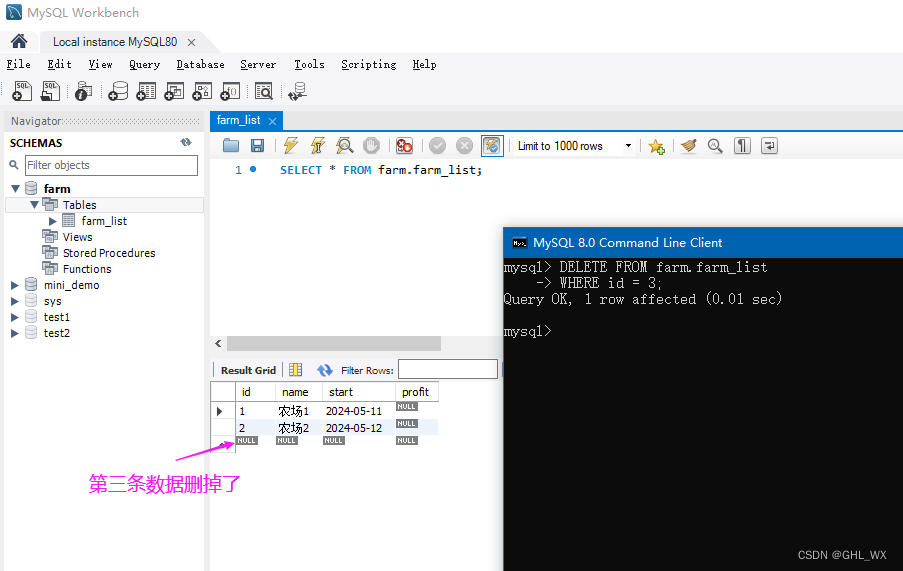Open the Tools menu
This screenshot has width=903, height=571.
pyautogui.click(x=309, y=64)
